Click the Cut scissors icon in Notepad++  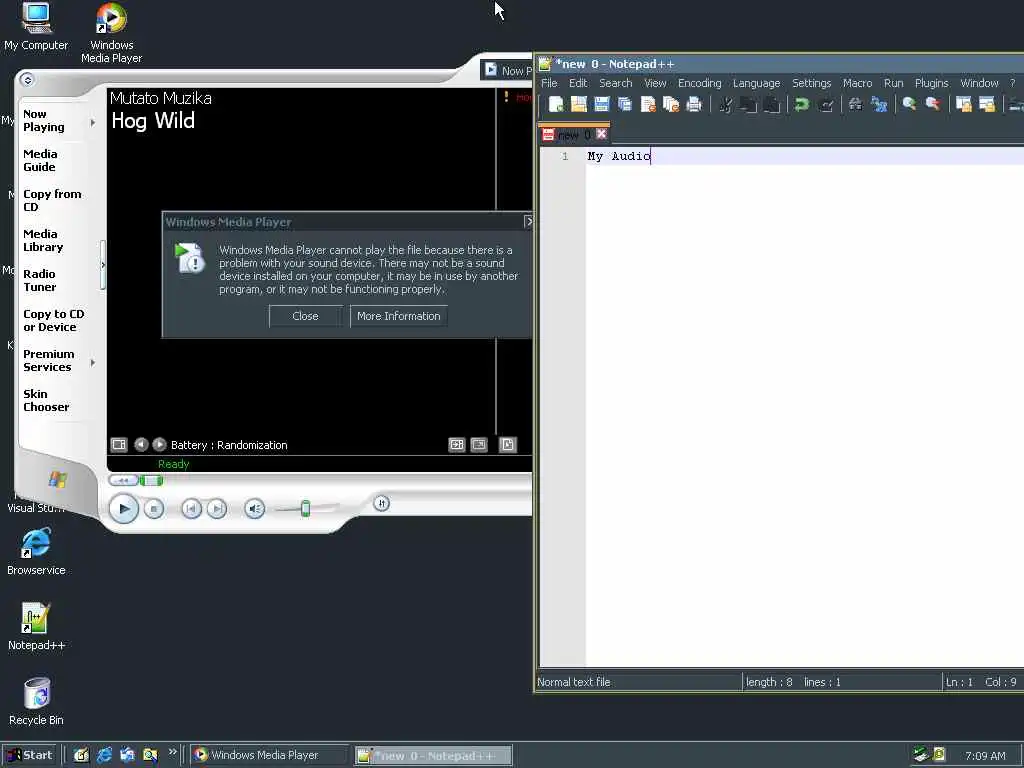click(725, 104)
